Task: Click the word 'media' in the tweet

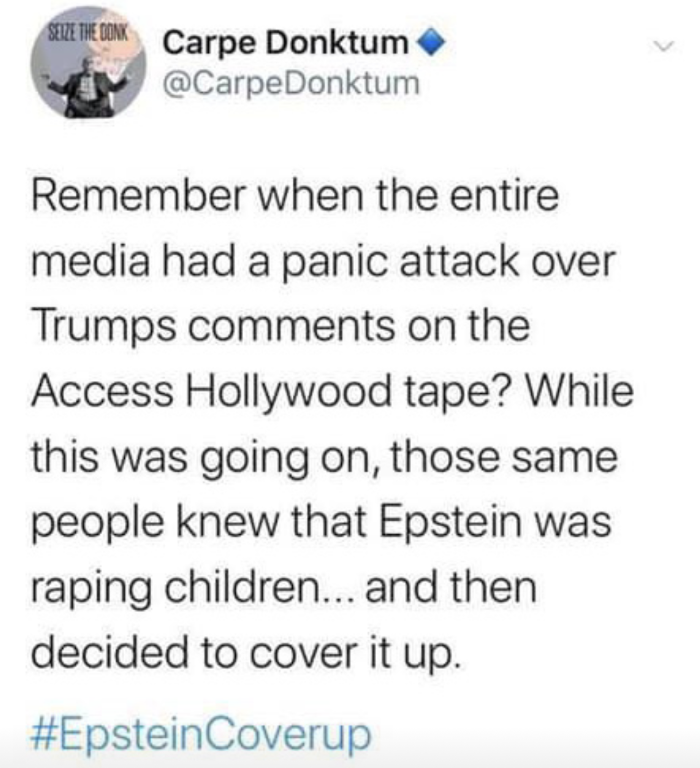Action: coord(91,261)
